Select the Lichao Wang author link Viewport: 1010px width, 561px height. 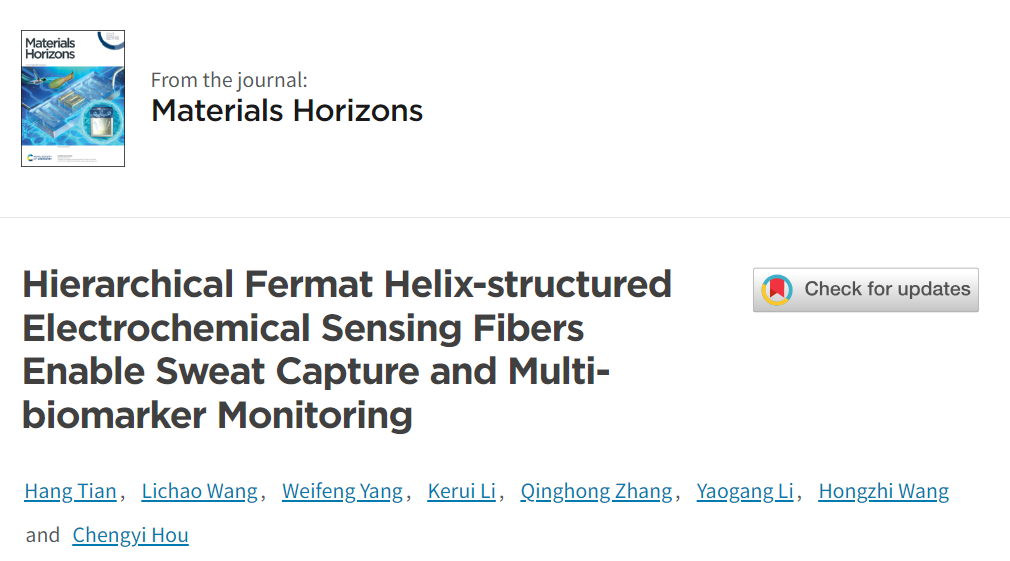[200, 491]
